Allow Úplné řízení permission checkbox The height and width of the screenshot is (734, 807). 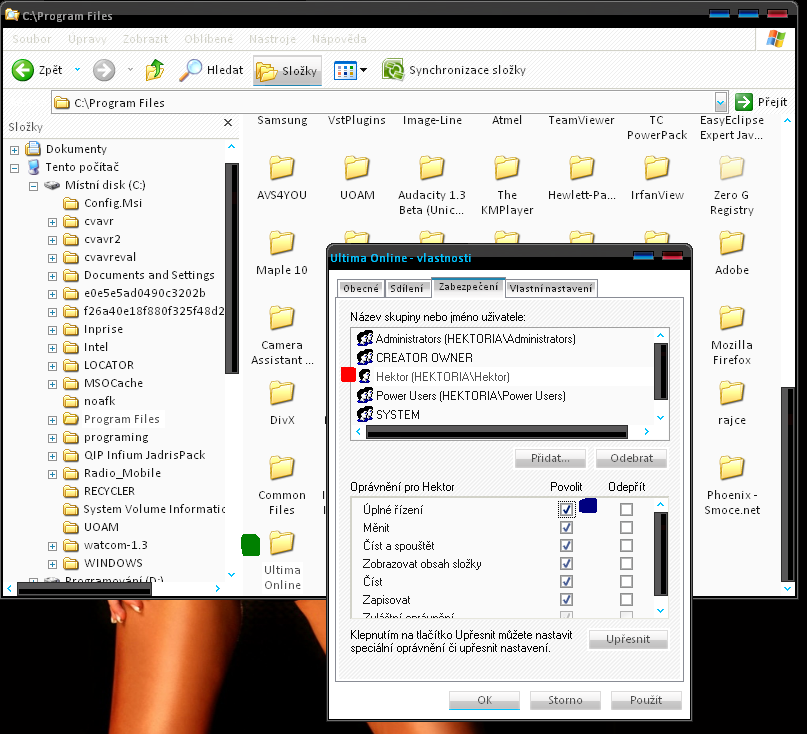pos(566,510)
